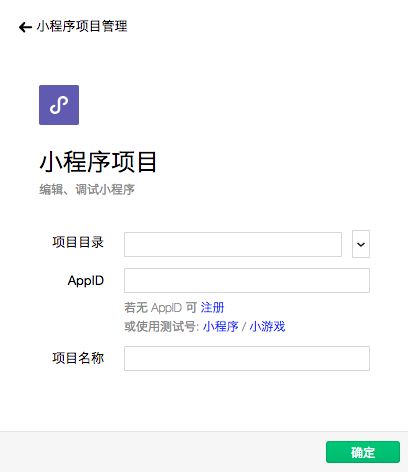The width and height of the screenshot is (408, 473).
Task: Expand the 项目目录 dropdown chevron
Action: (x=361, y=244)
